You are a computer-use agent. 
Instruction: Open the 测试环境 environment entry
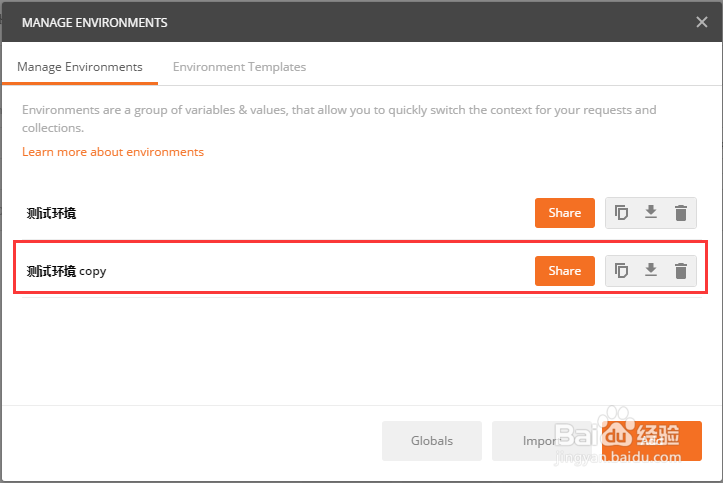coord(51,213)
